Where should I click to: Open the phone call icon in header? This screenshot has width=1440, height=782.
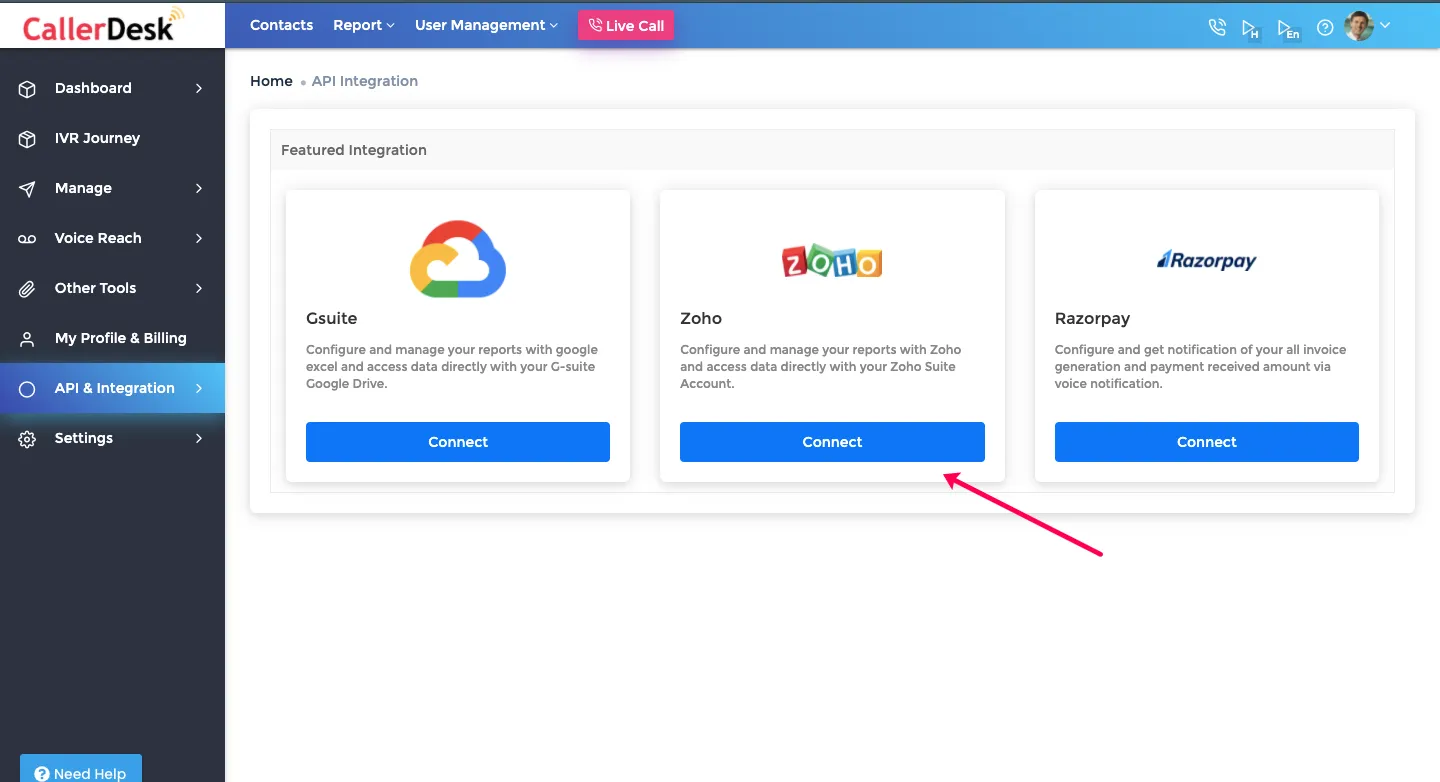tap(1217, 27)
